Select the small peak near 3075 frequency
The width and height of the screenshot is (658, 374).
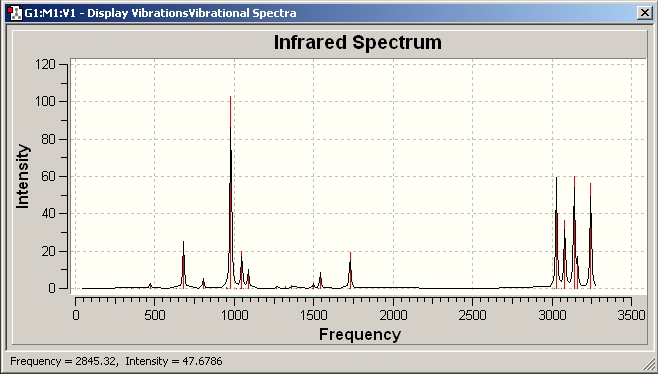(564, 254)
